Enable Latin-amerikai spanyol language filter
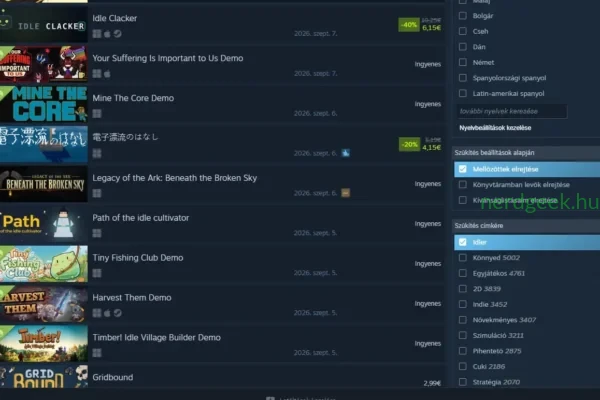600x400 pixels. pos(463,93)
